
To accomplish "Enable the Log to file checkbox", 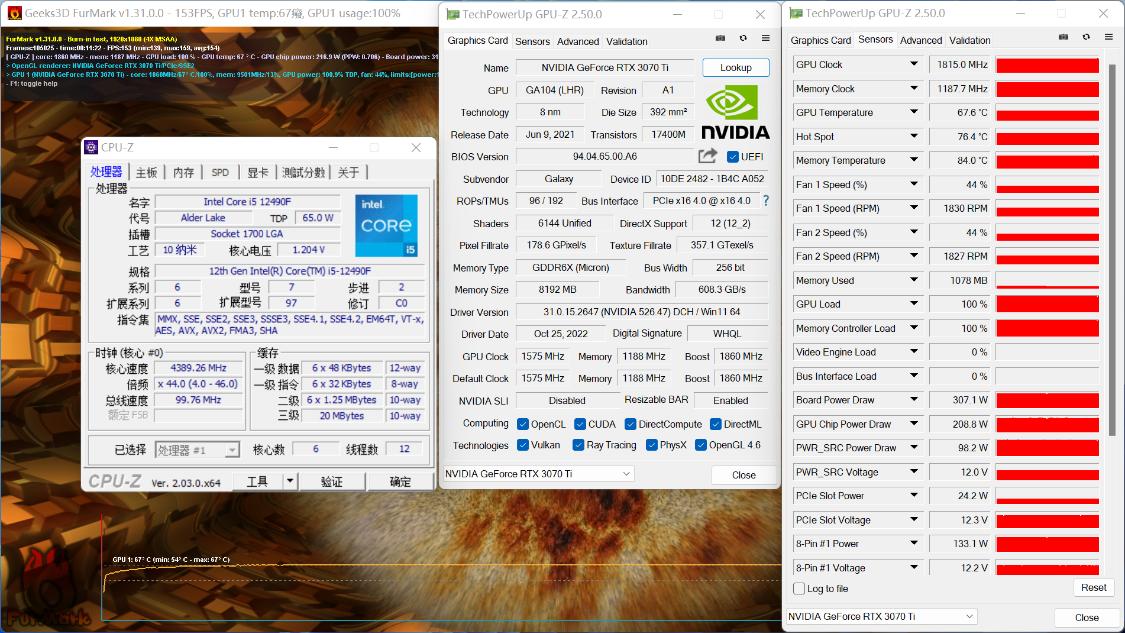I will [799, 589].
